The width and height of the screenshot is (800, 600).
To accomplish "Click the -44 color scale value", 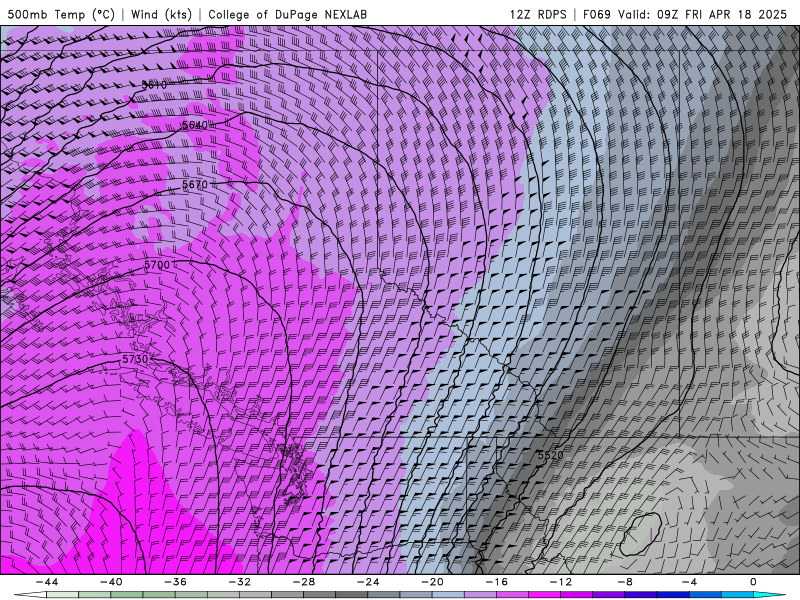I will pyautogui.click(x=47, y=582).
